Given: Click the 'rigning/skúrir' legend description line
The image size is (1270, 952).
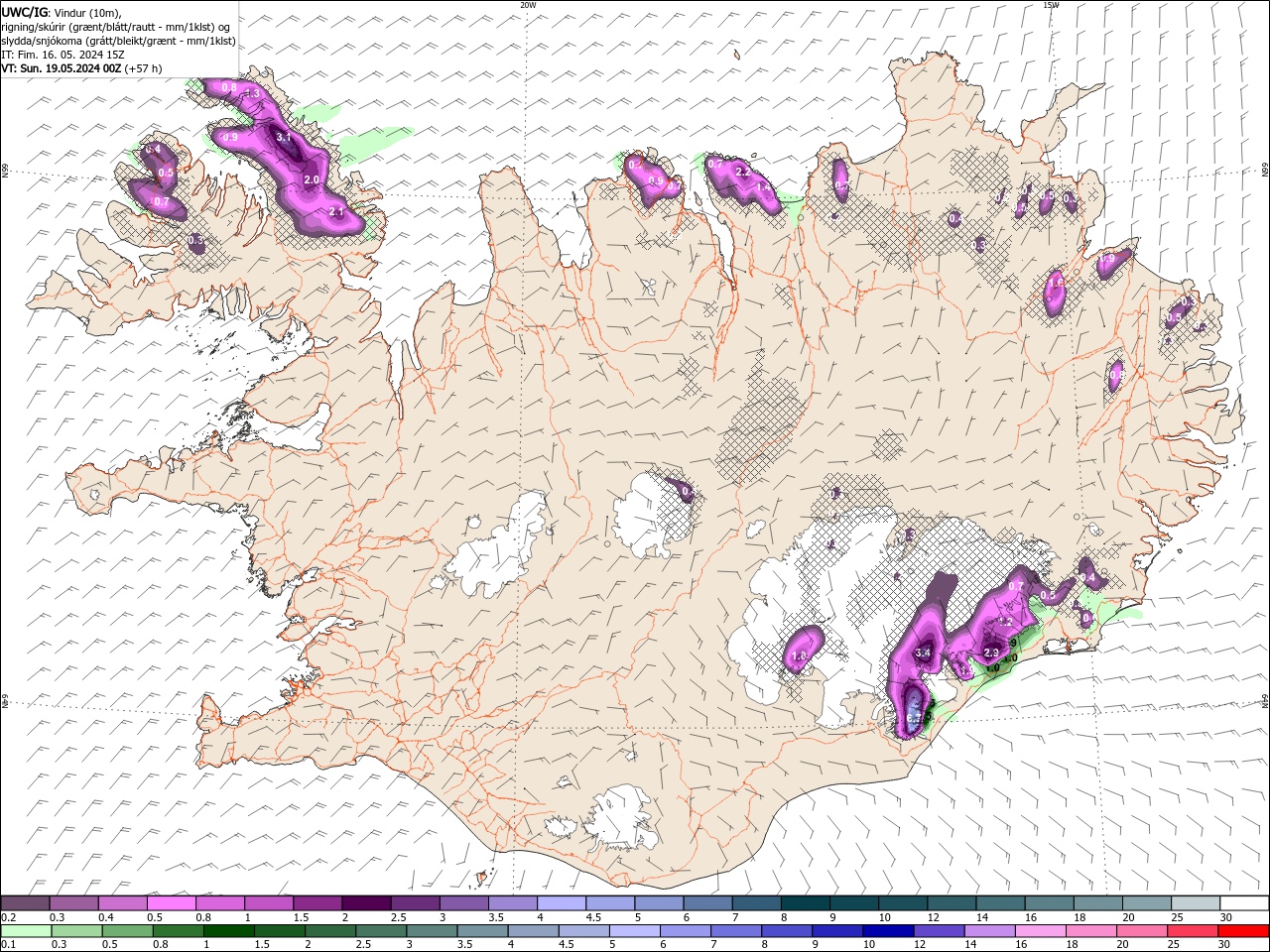Looking at the screenshot, I should point(116,27).
